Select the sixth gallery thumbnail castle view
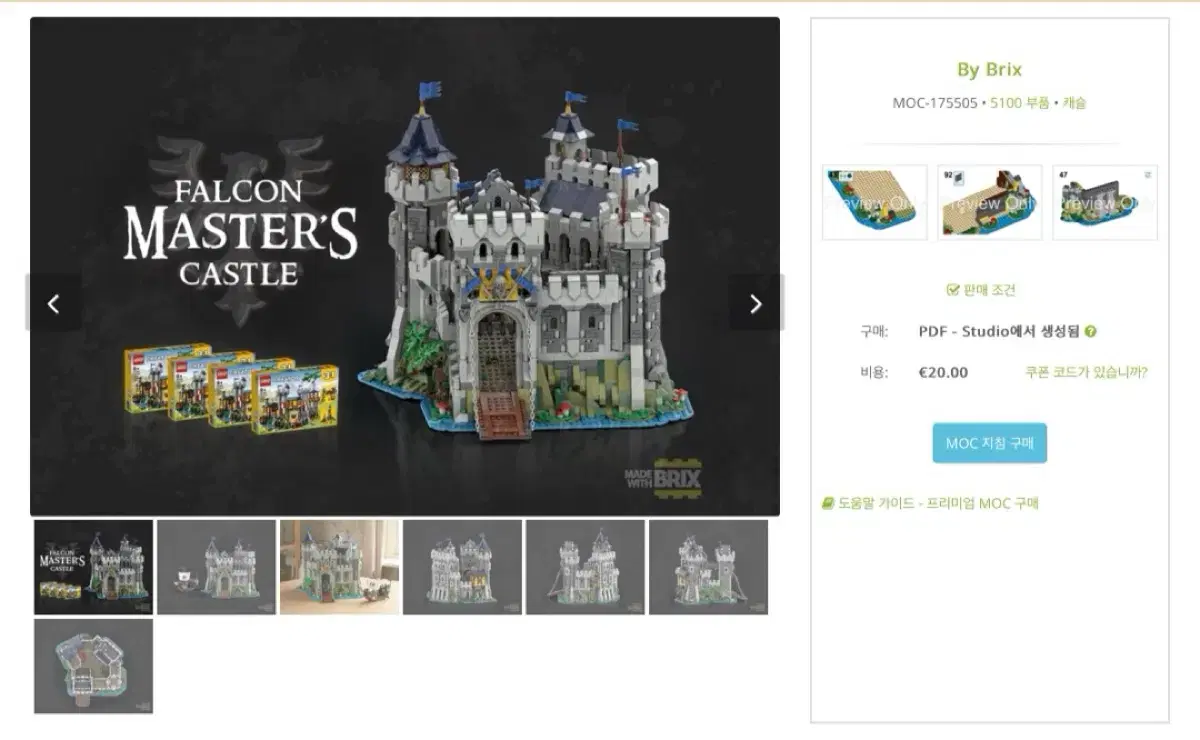 click(709, 567)
